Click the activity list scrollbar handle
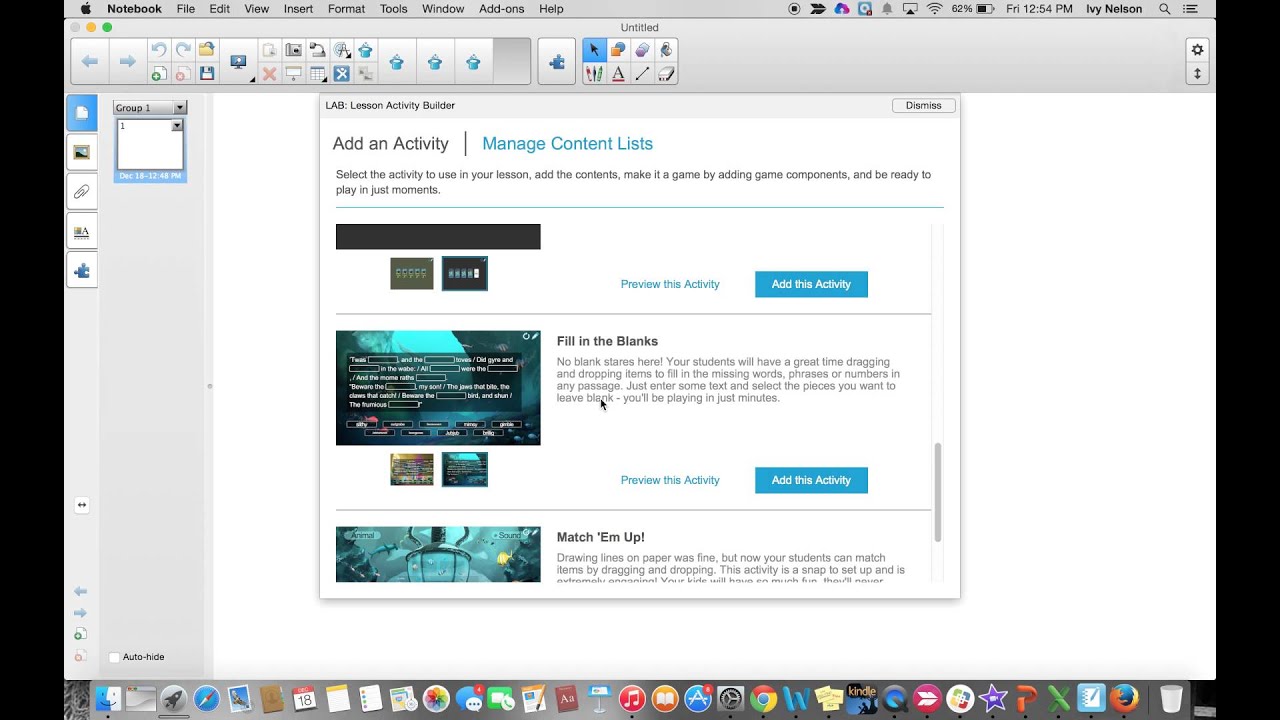 point(938,492)
